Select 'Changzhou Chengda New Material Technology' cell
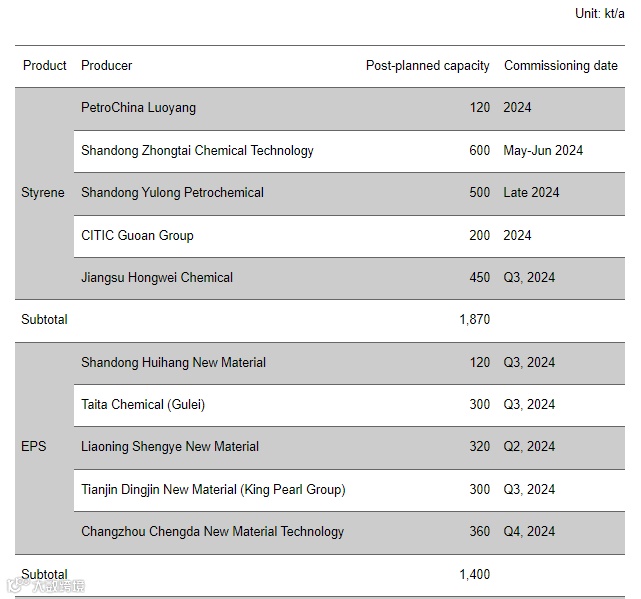Viewport: 641px width, 599px height. [x=213, y=532]
